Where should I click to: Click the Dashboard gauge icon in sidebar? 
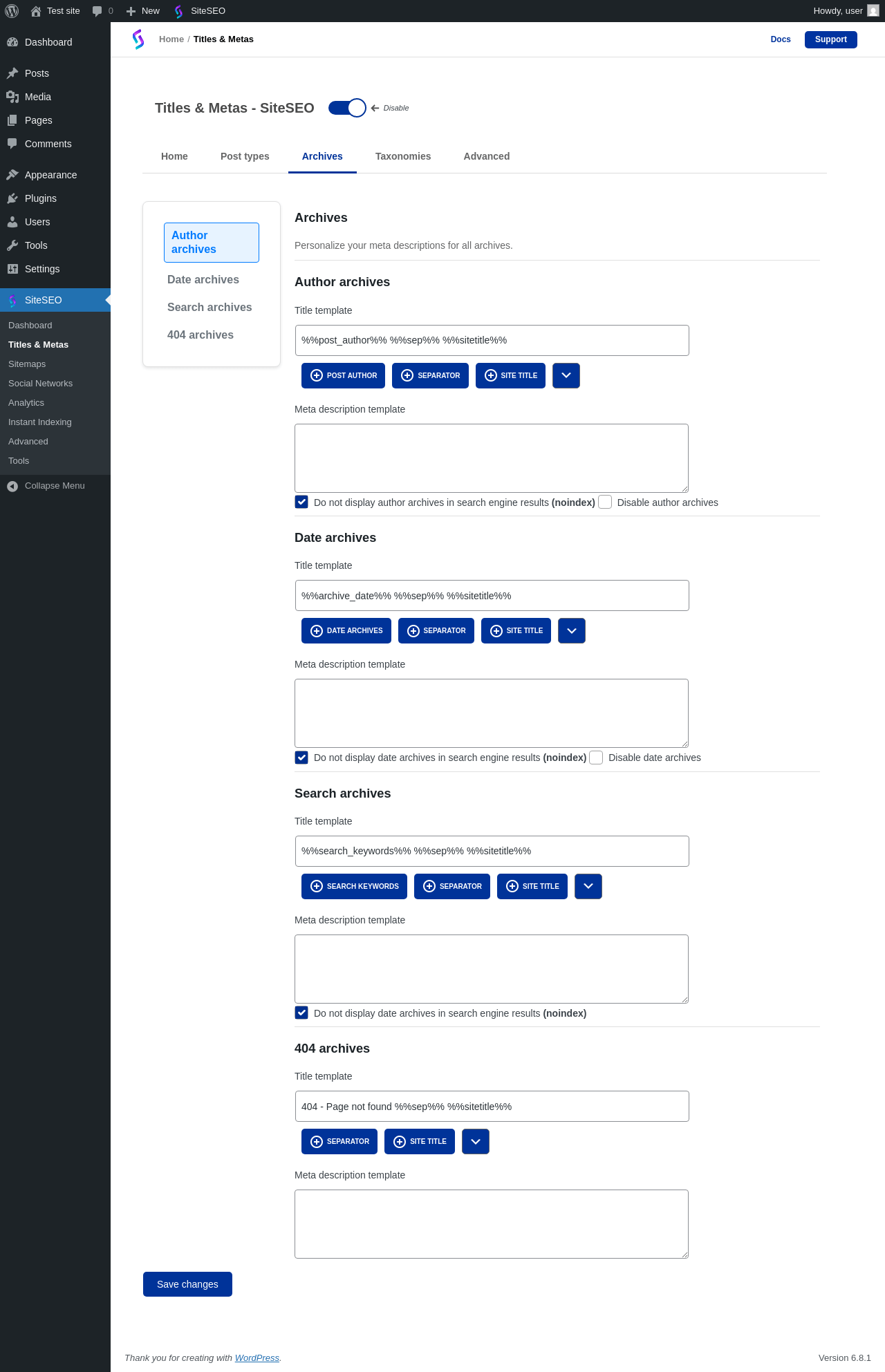click(12, 42)
